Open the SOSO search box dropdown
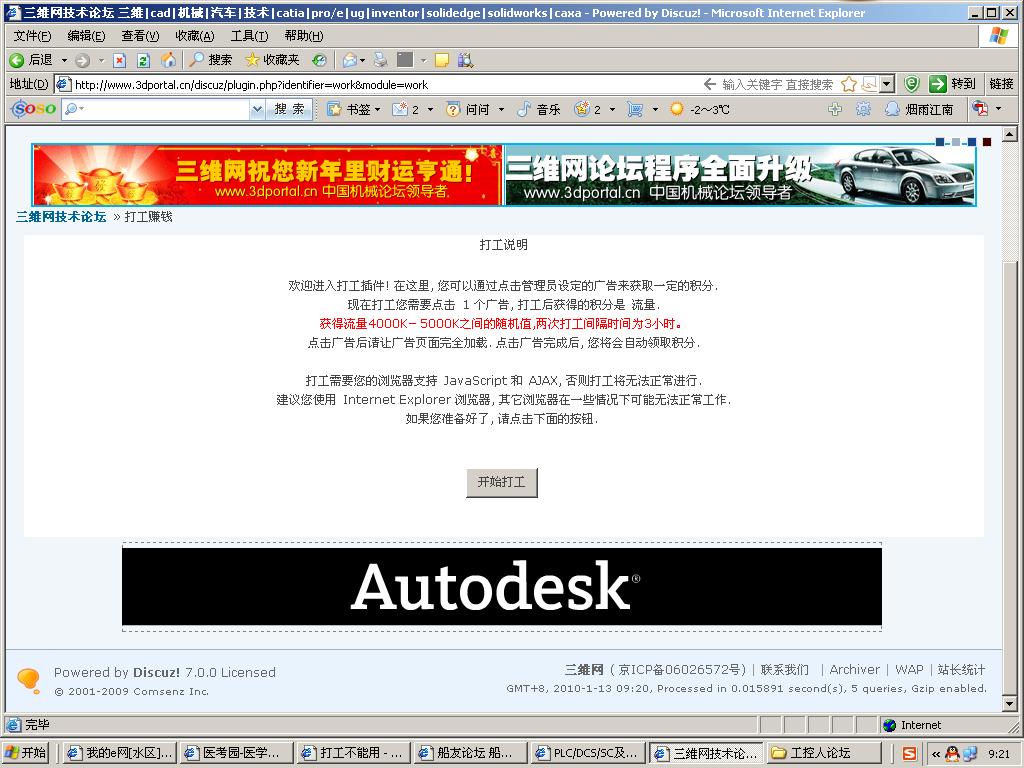 click(x=257, y=109)
